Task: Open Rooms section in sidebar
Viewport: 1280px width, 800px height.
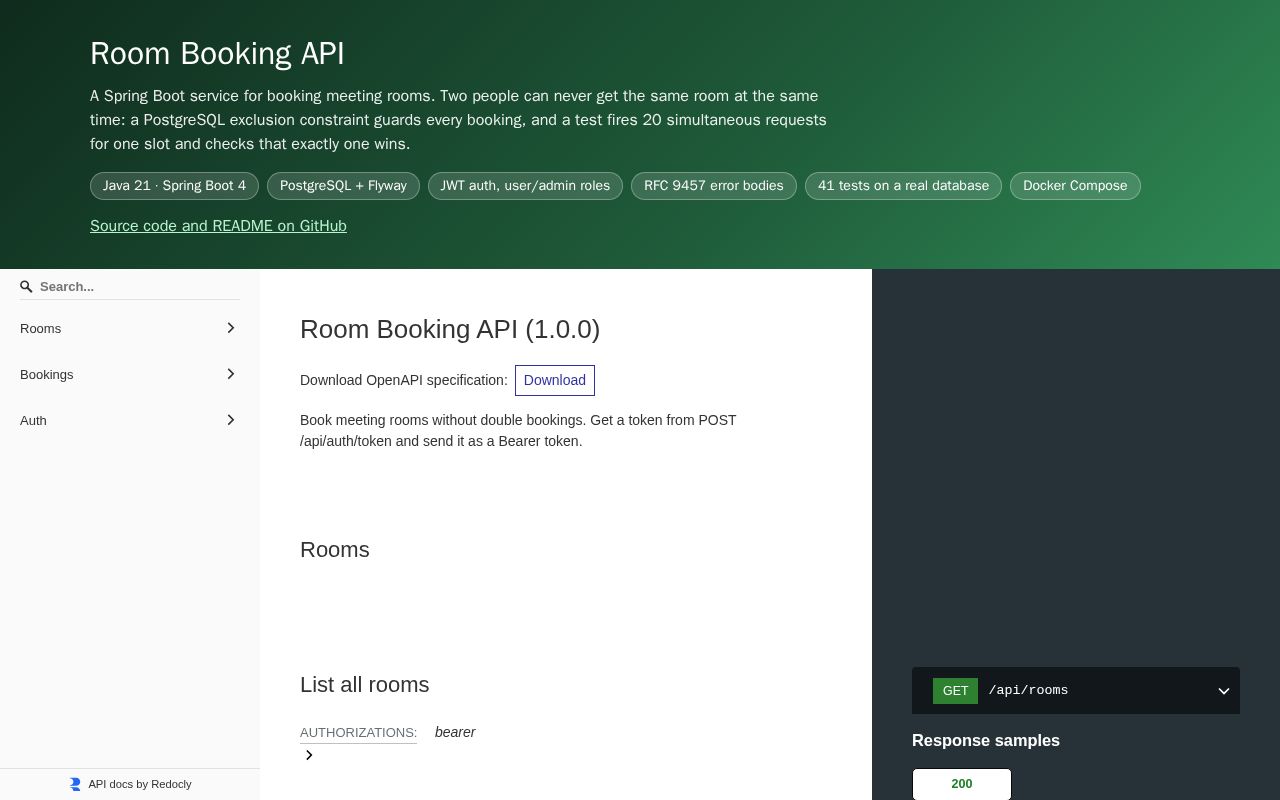Action: click(x=130, y=328)
